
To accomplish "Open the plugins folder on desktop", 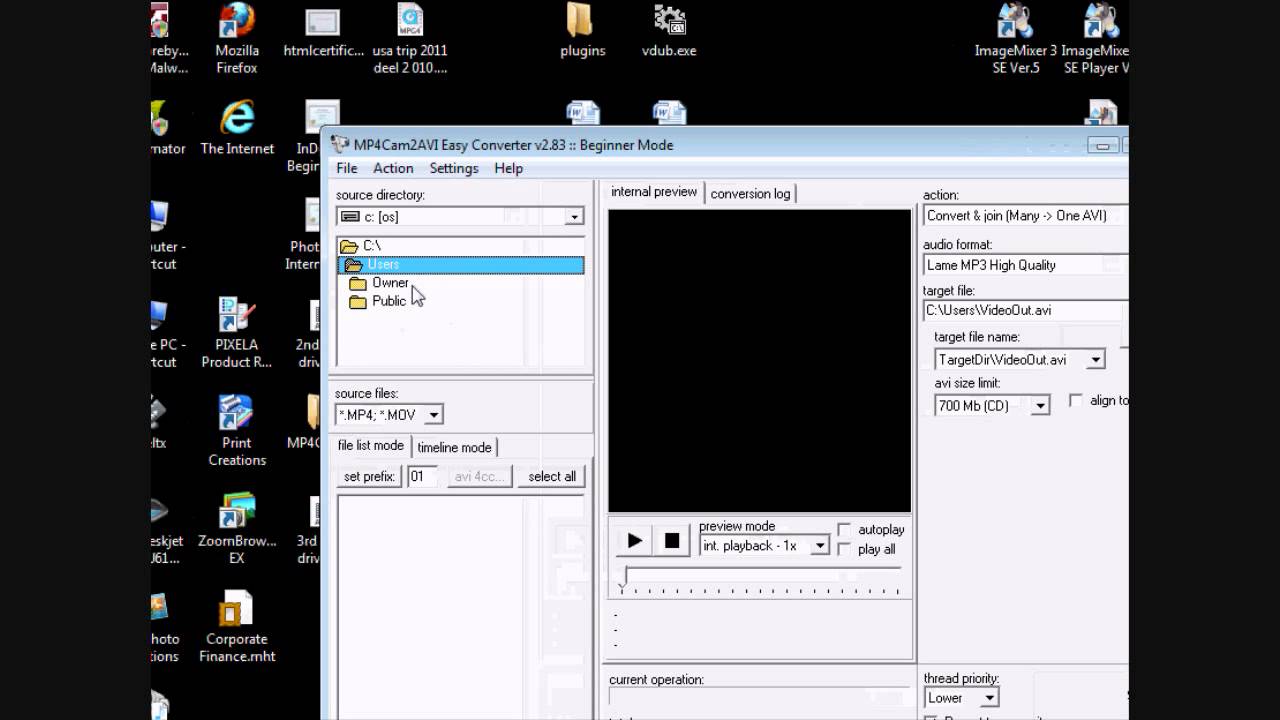I will click(x=583, y=32).
